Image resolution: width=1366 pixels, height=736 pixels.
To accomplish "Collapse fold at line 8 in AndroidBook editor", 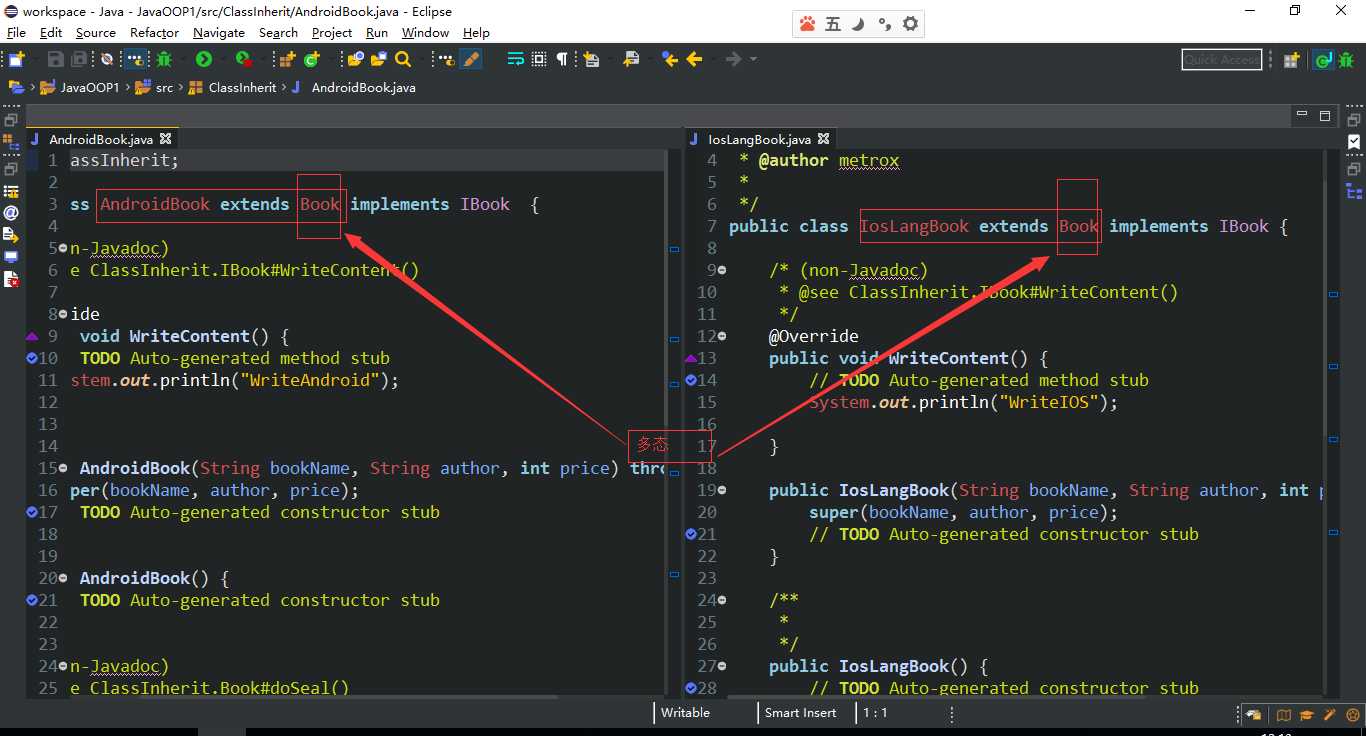I will 65,314.
